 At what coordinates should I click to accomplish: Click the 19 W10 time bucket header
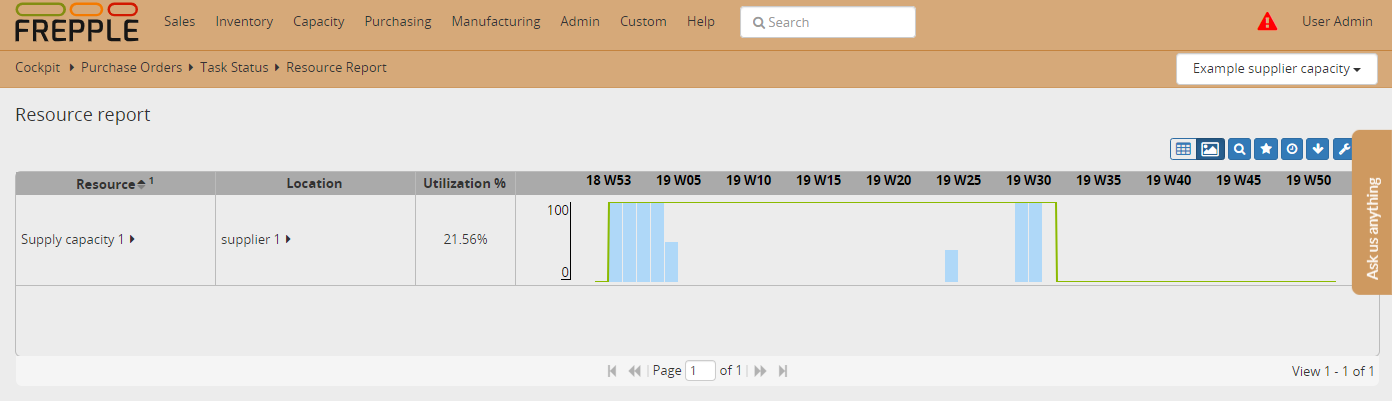click(748, 181)
